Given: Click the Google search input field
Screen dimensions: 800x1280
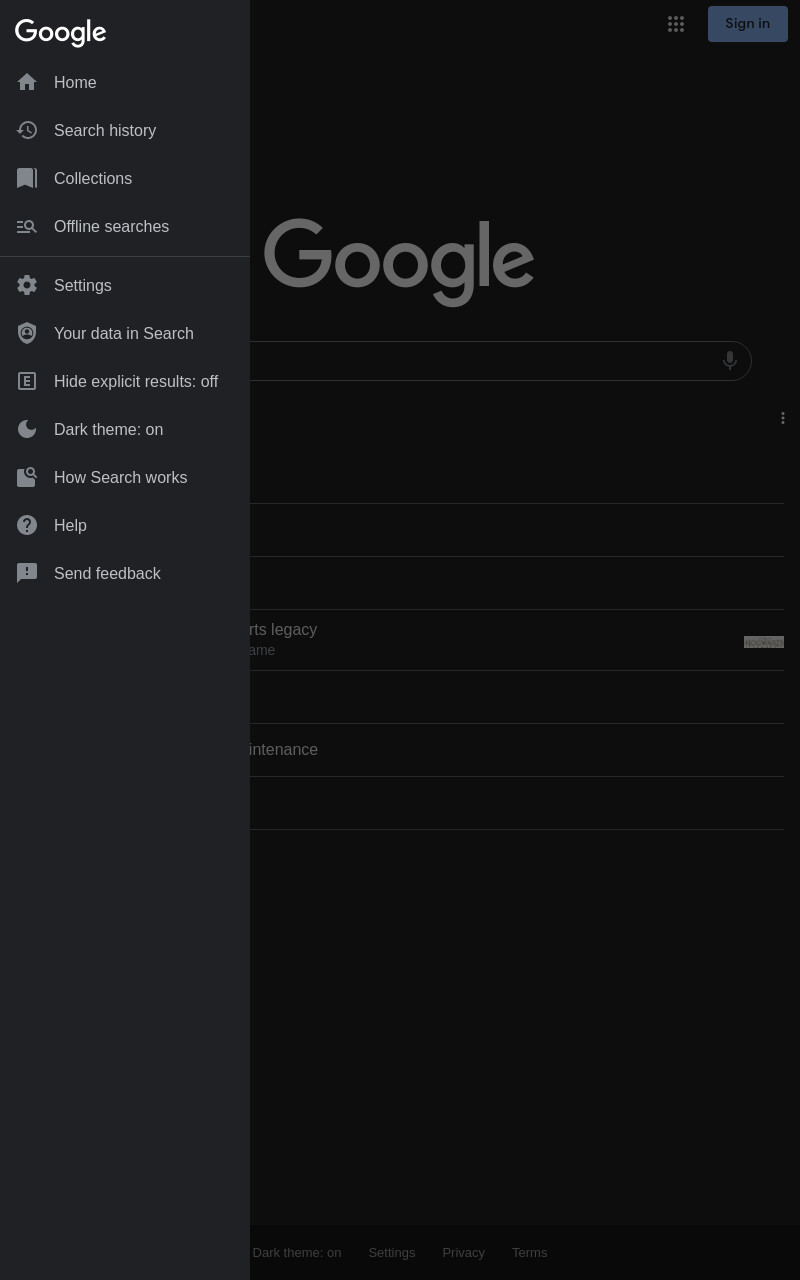Looking at the screenshot, I should point(480,361).
